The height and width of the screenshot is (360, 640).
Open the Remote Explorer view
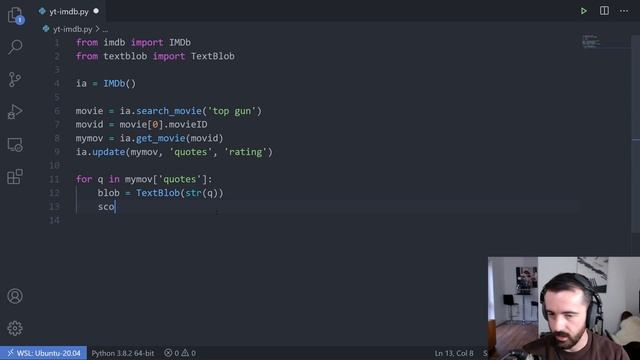click(x=15, y=144)
